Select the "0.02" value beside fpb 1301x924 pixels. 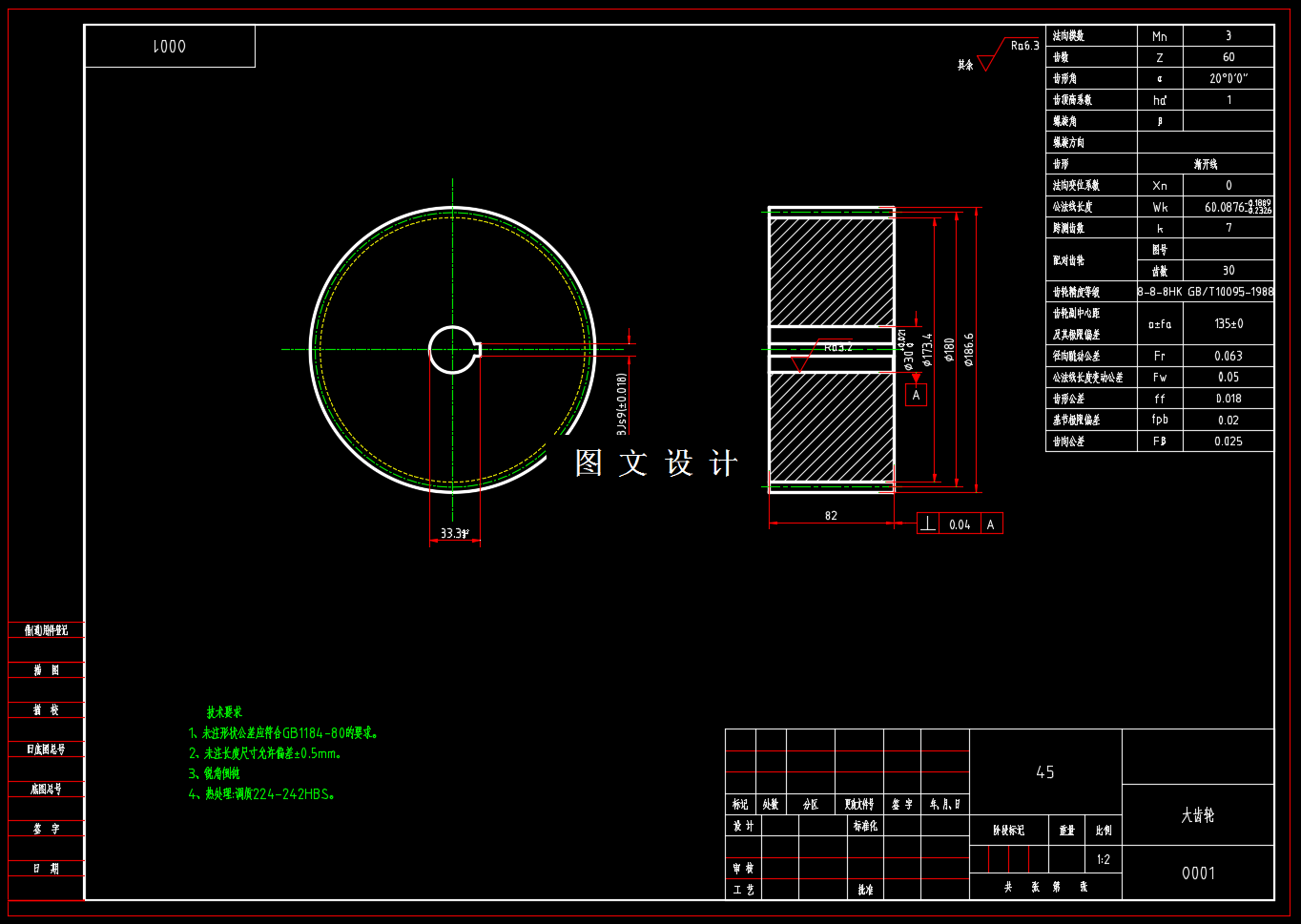[x=1229, y=421]
